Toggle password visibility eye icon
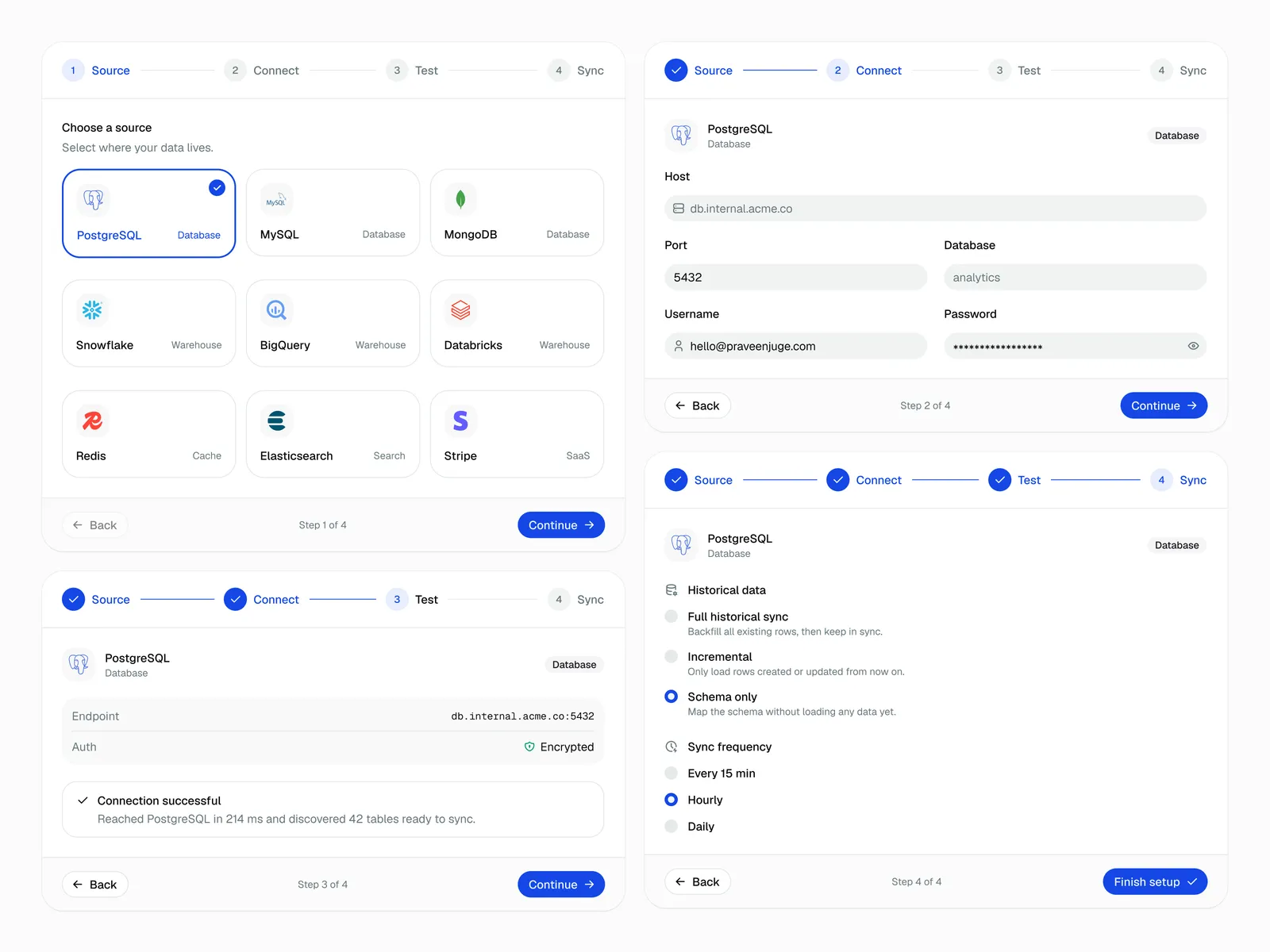 click(1193, 346)
